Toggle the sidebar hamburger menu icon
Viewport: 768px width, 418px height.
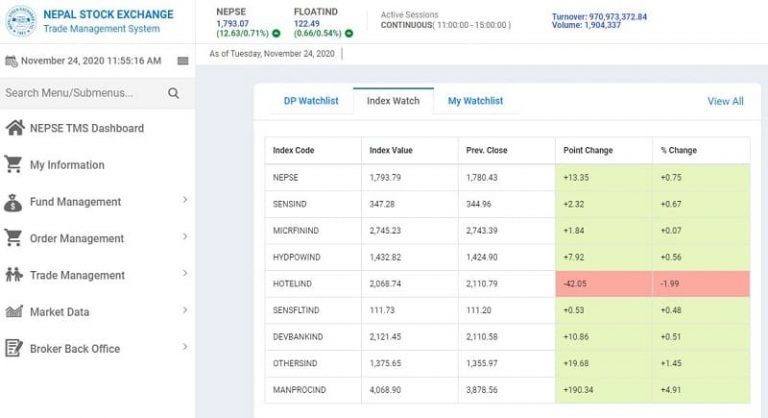click(x=183, y=61)
